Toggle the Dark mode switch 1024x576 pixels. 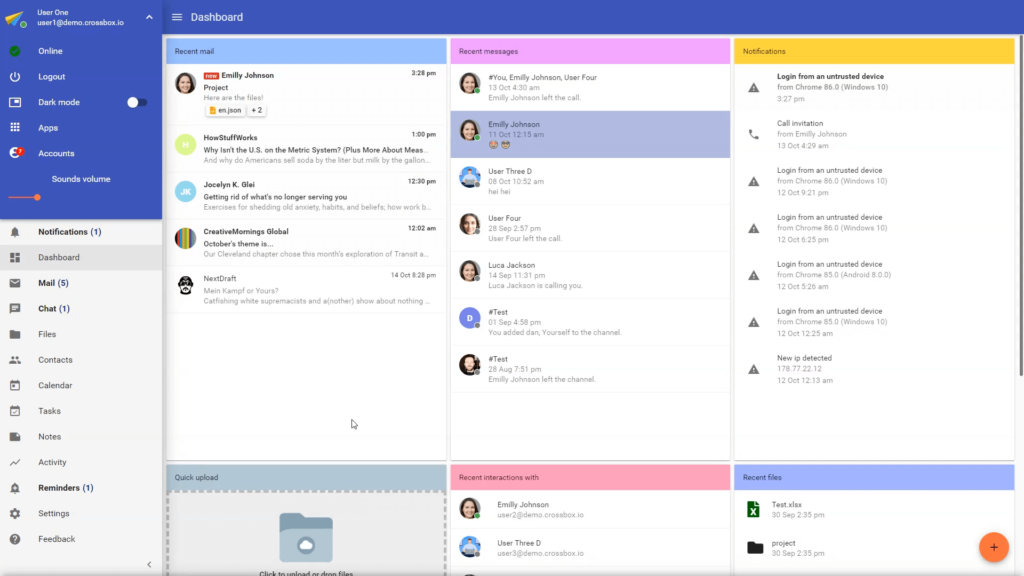[137, 102]
